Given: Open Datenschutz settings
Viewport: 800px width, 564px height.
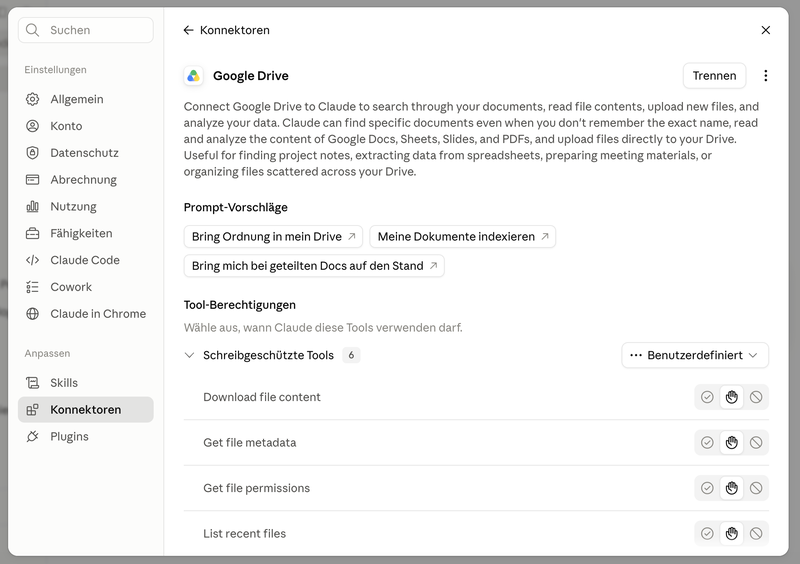Looking at the screenshot, I should click(86, 153).
